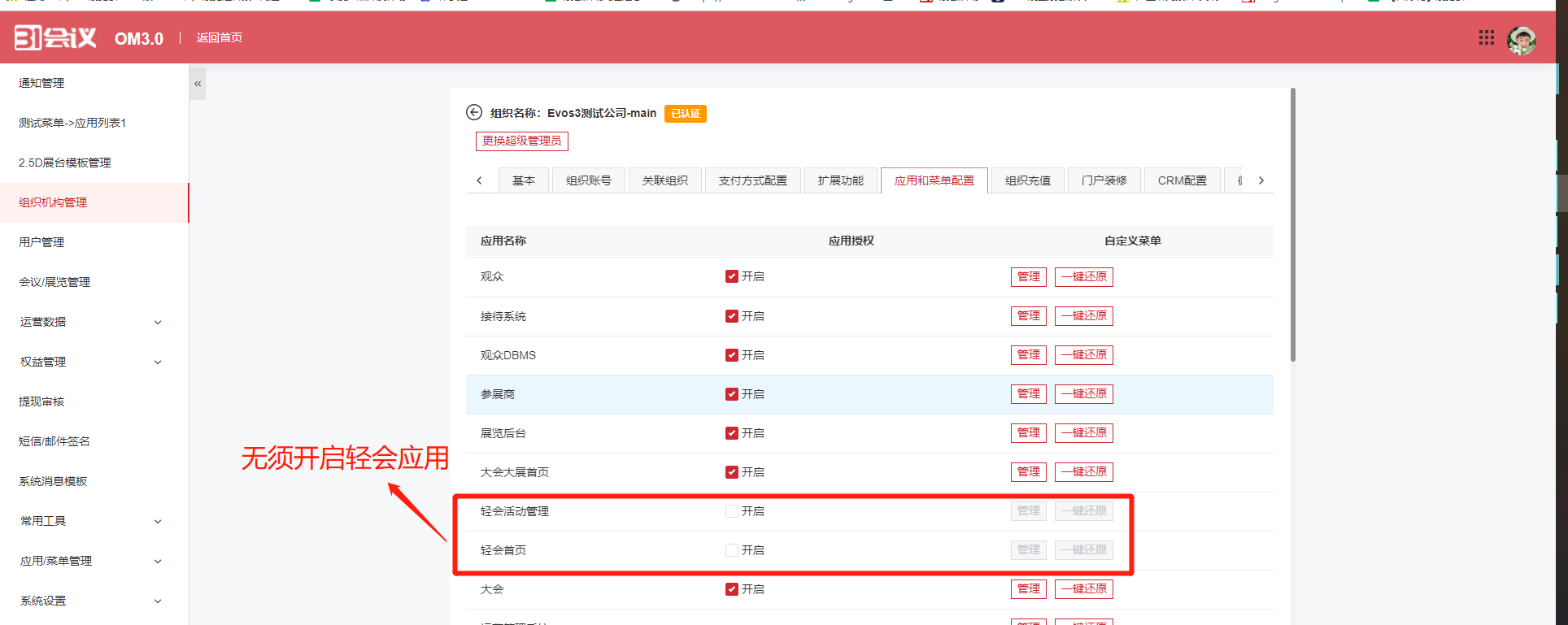The width and height of the screenshot is (1568, 625).
Task: Click 管理 button for 大会
Action: (1029, 588)
